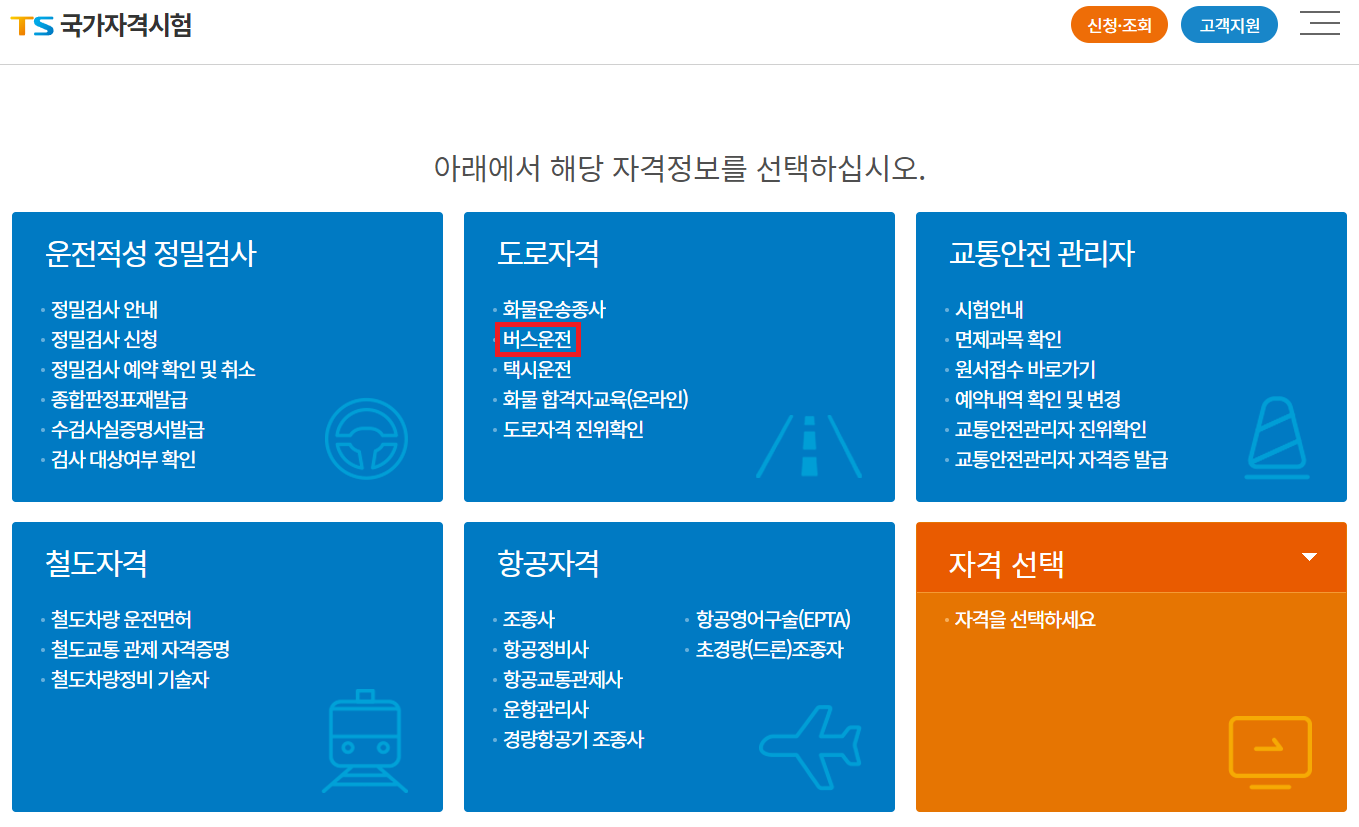
Task: Click 도로자격 진위확인 link
Action: tap(573, 430)
